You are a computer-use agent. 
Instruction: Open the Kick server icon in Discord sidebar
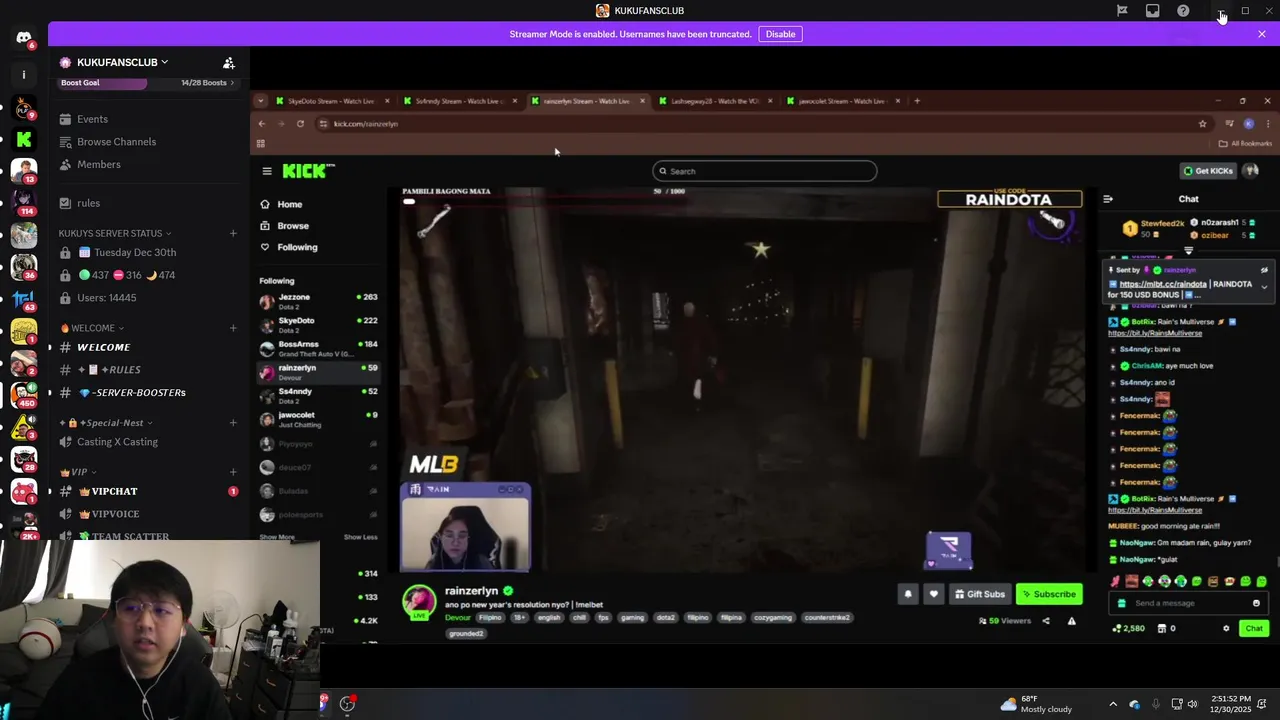click(x=24, y=139)
